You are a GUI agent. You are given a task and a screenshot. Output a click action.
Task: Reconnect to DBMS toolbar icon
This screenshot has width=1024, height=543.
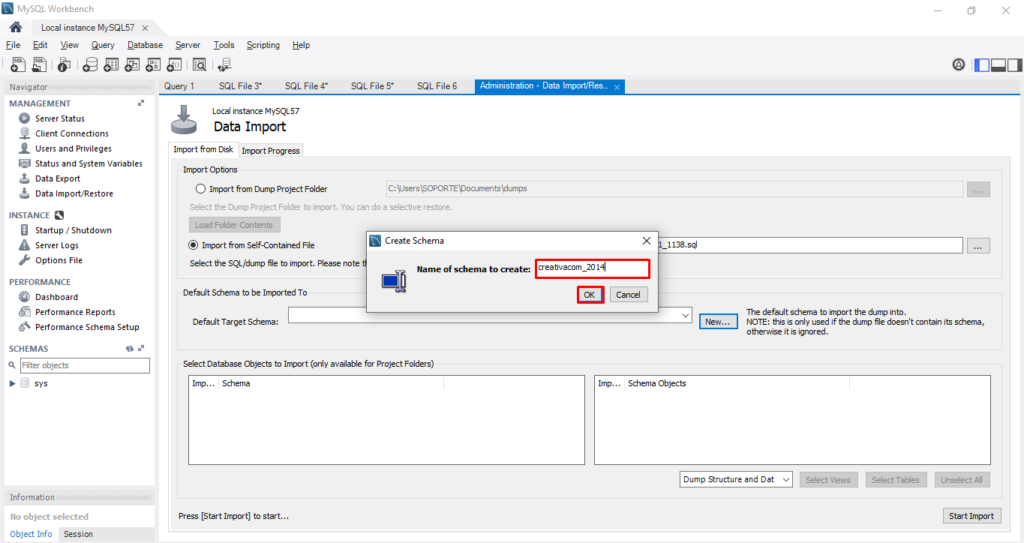click(225, 65)
